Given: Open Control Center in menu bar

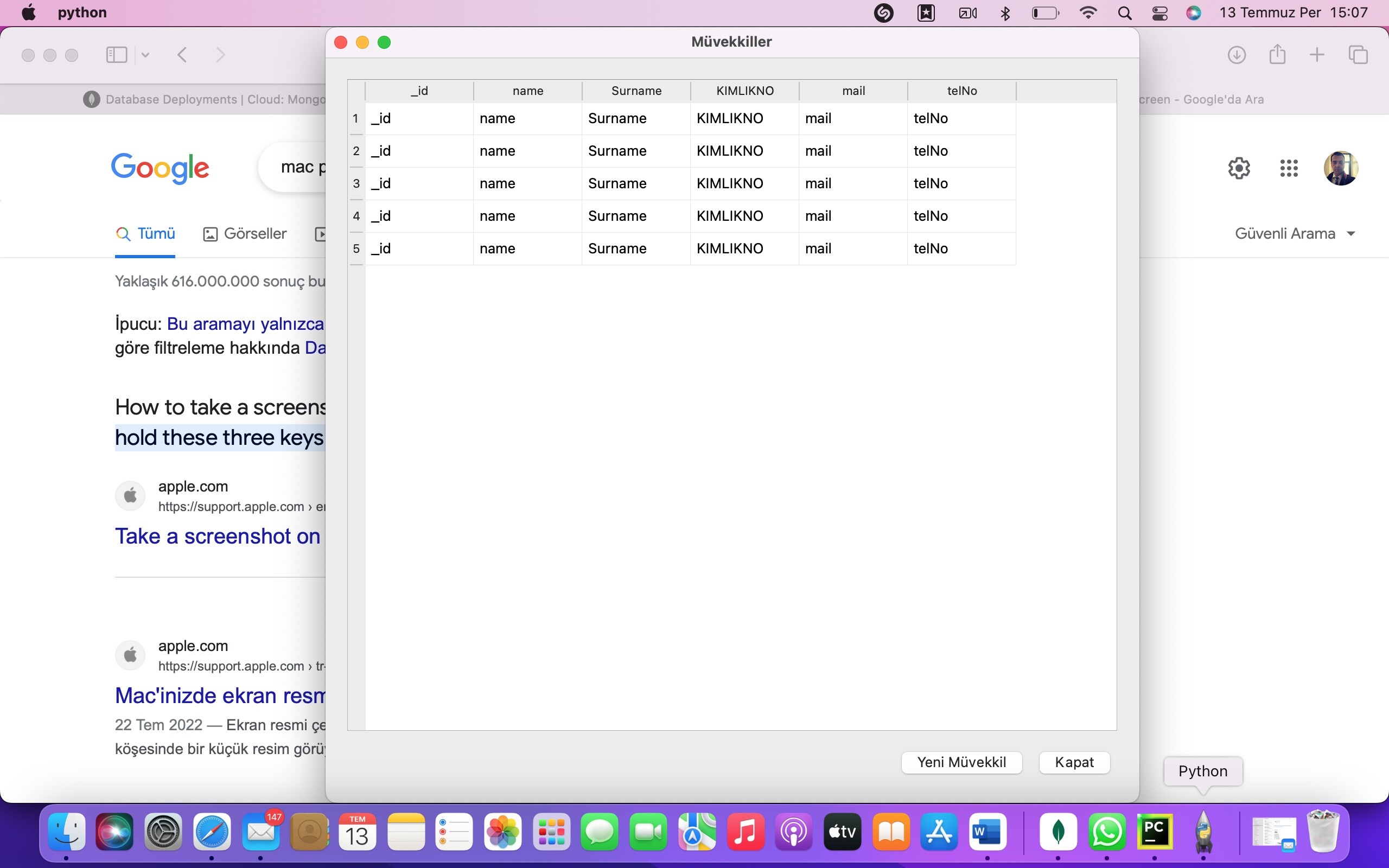Looking at the screenshot, I should [1159, 13].
